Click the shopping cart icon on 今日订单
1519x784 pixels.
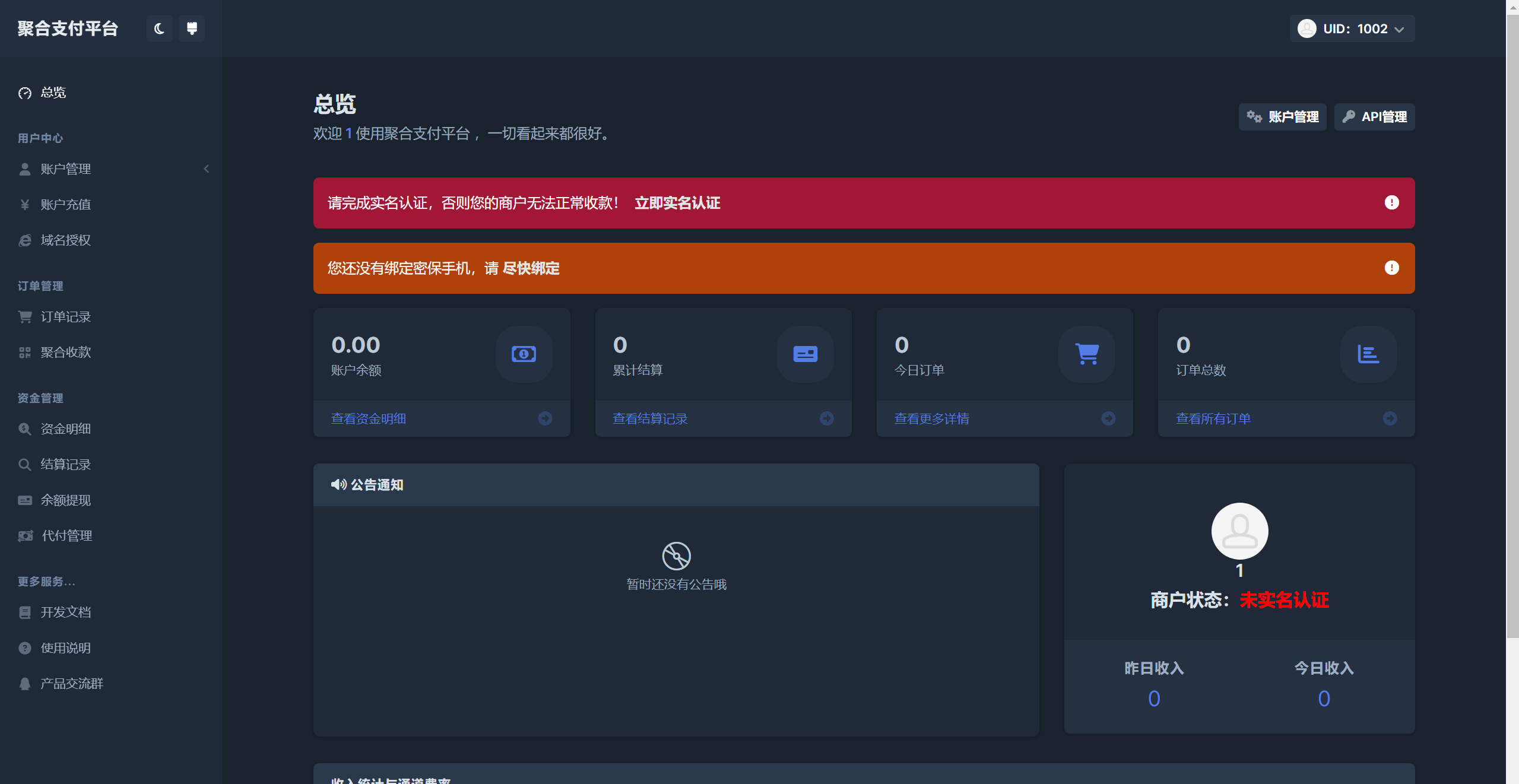coord(1087,354)
